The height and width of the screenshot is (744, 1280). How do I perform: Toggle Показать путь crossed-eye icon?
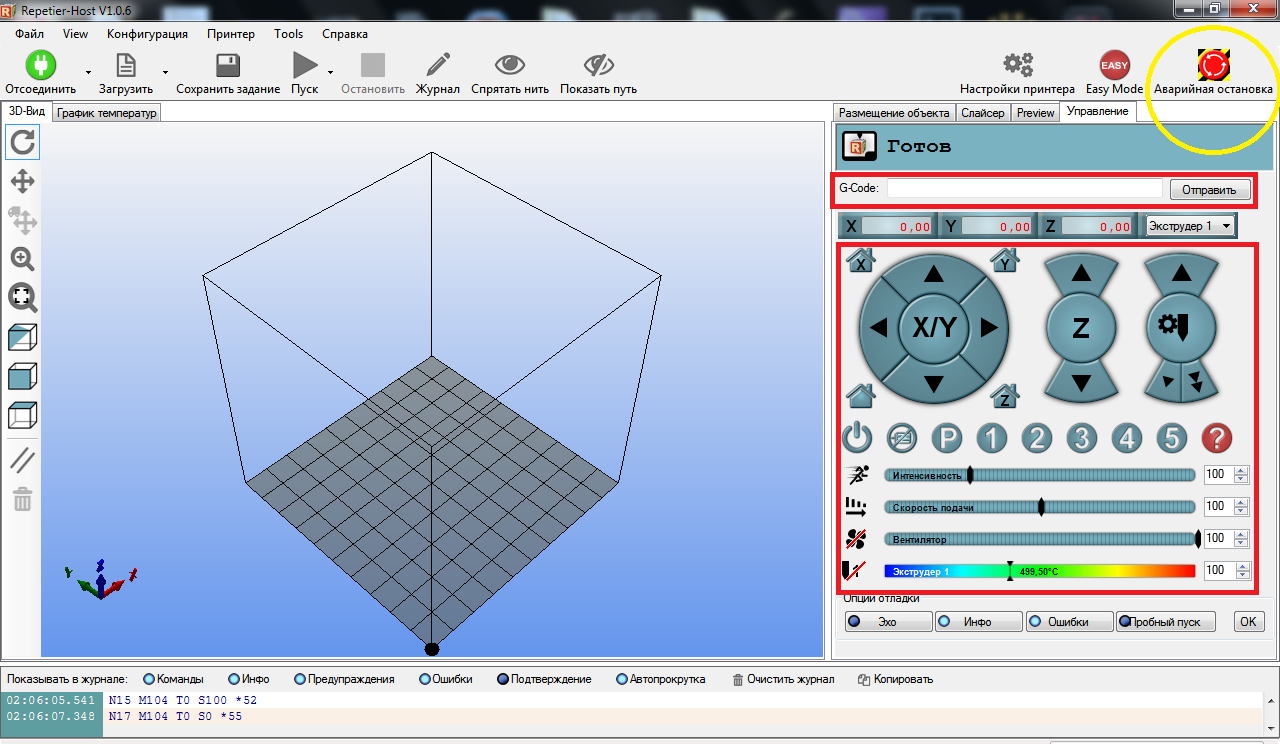coord(598,65)
